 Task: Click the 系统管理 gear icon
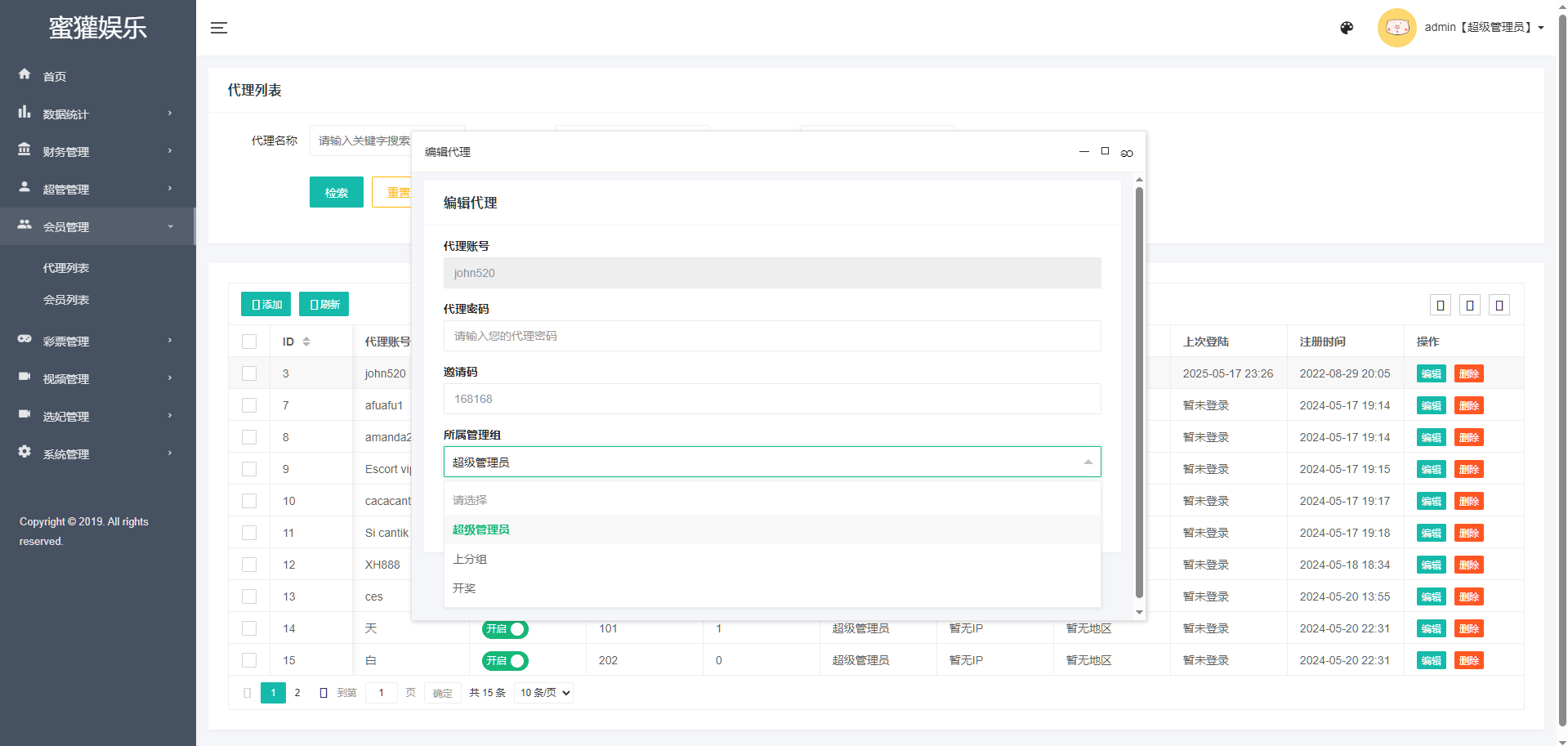click(x=25, y=452)
